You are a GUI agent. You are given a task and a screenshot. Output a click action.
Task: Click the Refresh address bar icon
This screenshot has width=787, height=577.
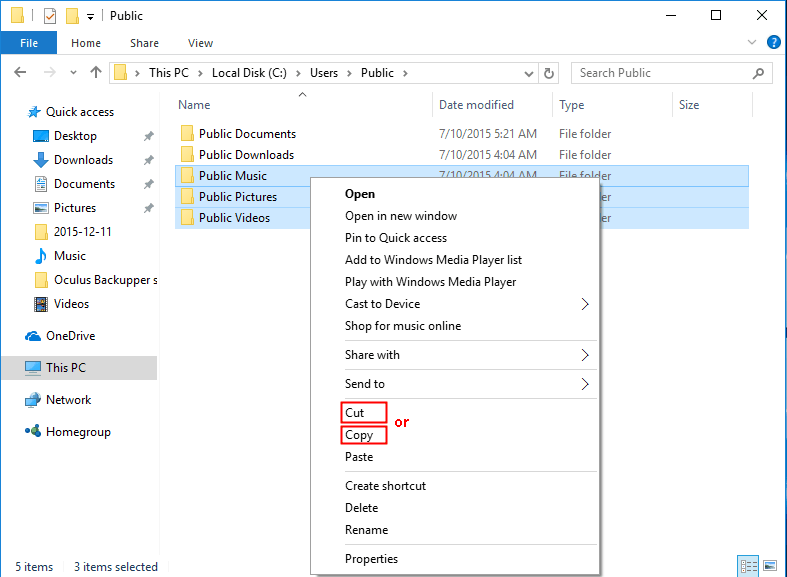pos(548,73)
